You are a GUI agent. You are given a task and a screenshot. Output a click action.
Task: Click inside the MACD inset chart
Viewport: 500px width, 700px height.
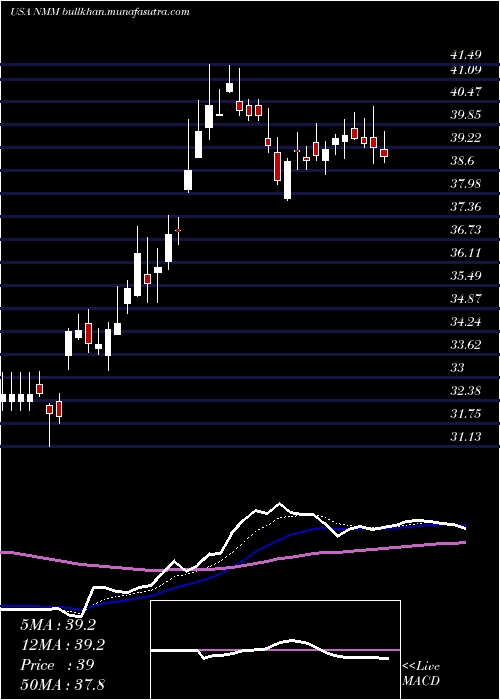275,650
